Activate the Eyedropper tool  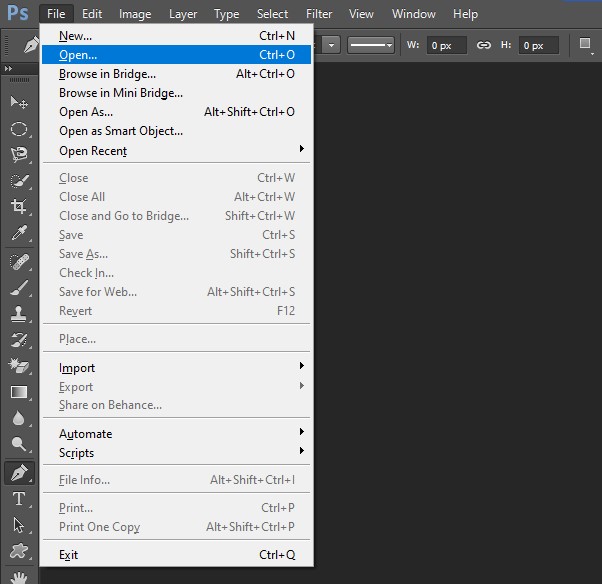18,234
